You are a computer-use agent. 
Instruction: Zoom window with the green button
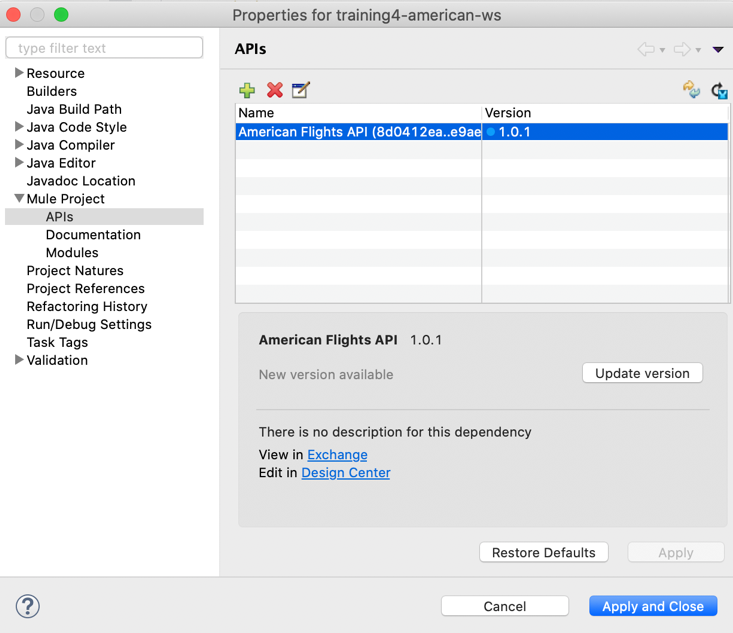[61, 15]
